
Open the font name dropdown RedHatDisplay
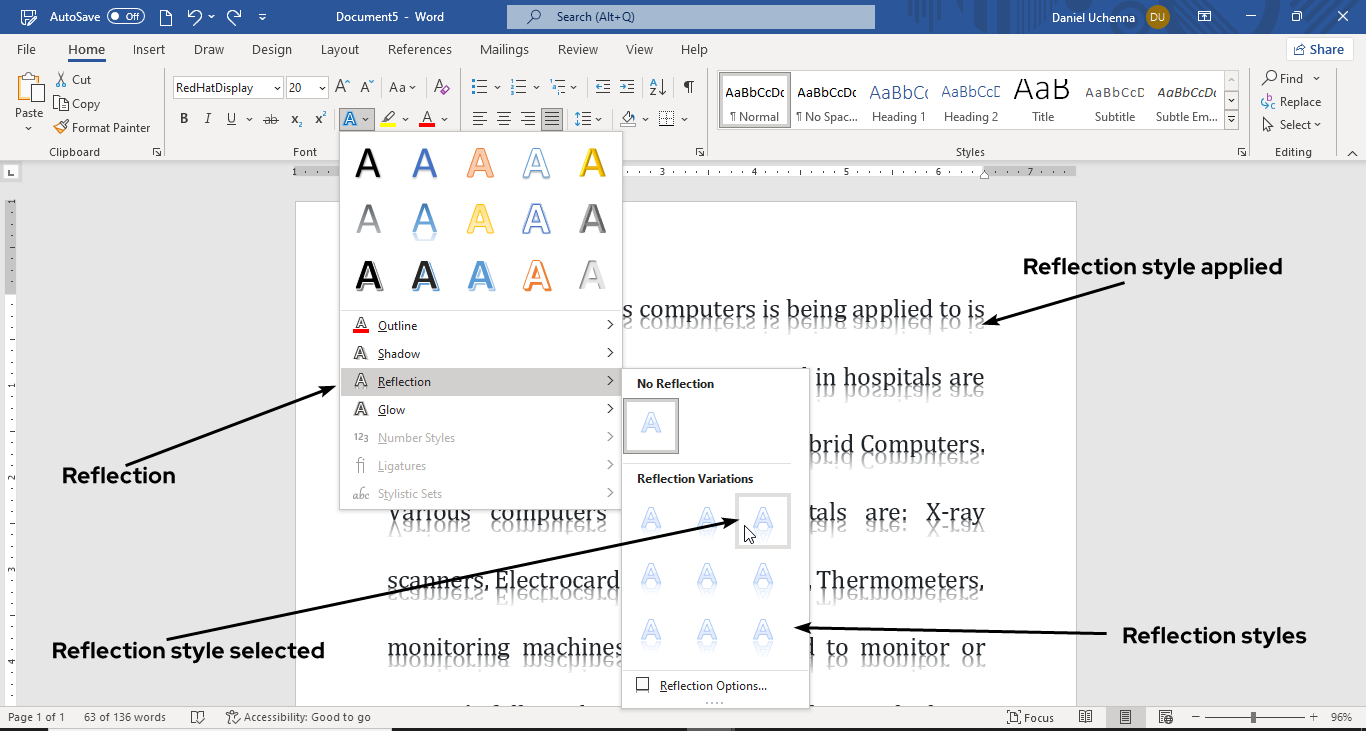click(277, 88)
